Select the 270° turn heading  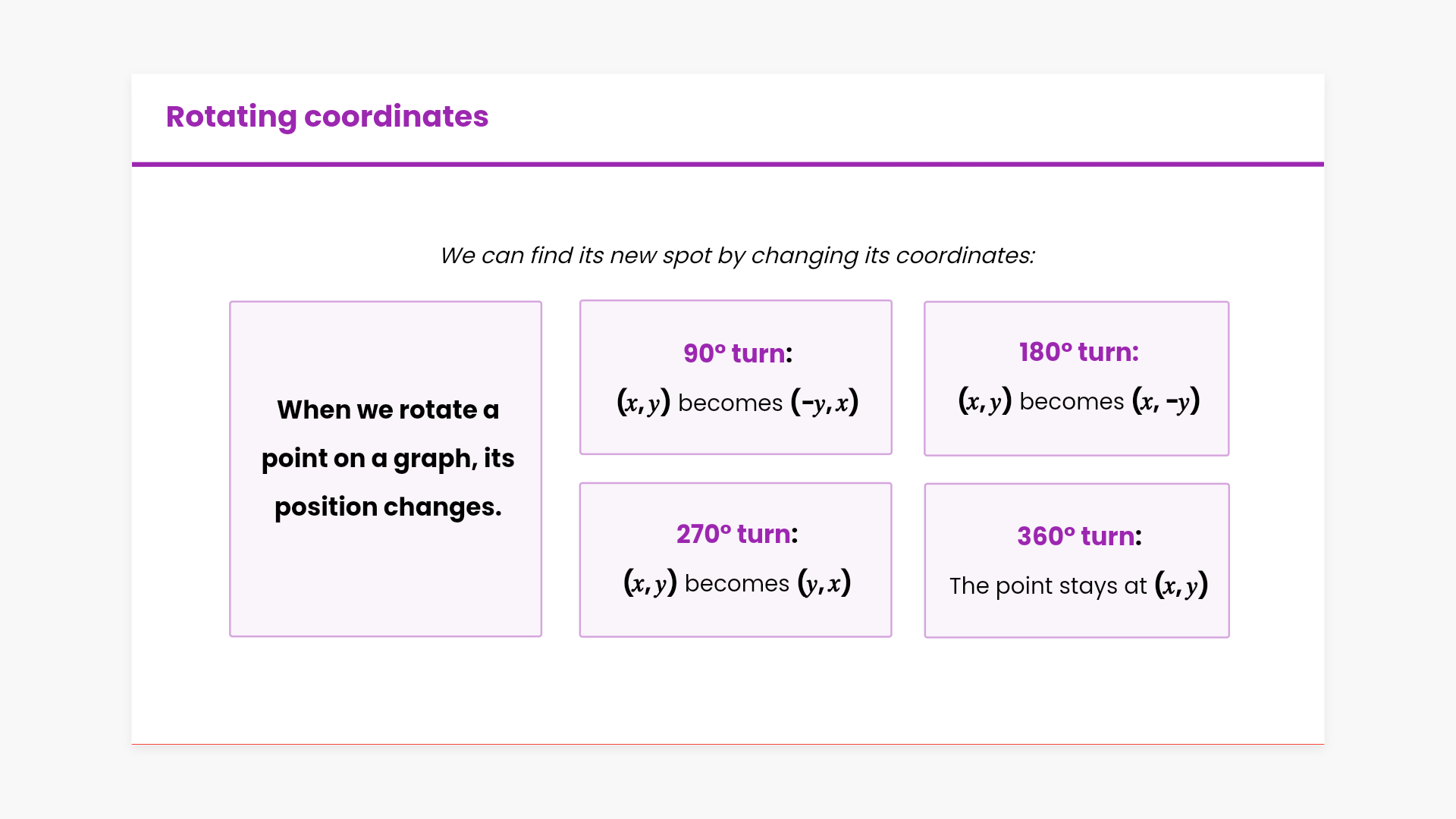[736, 534]
